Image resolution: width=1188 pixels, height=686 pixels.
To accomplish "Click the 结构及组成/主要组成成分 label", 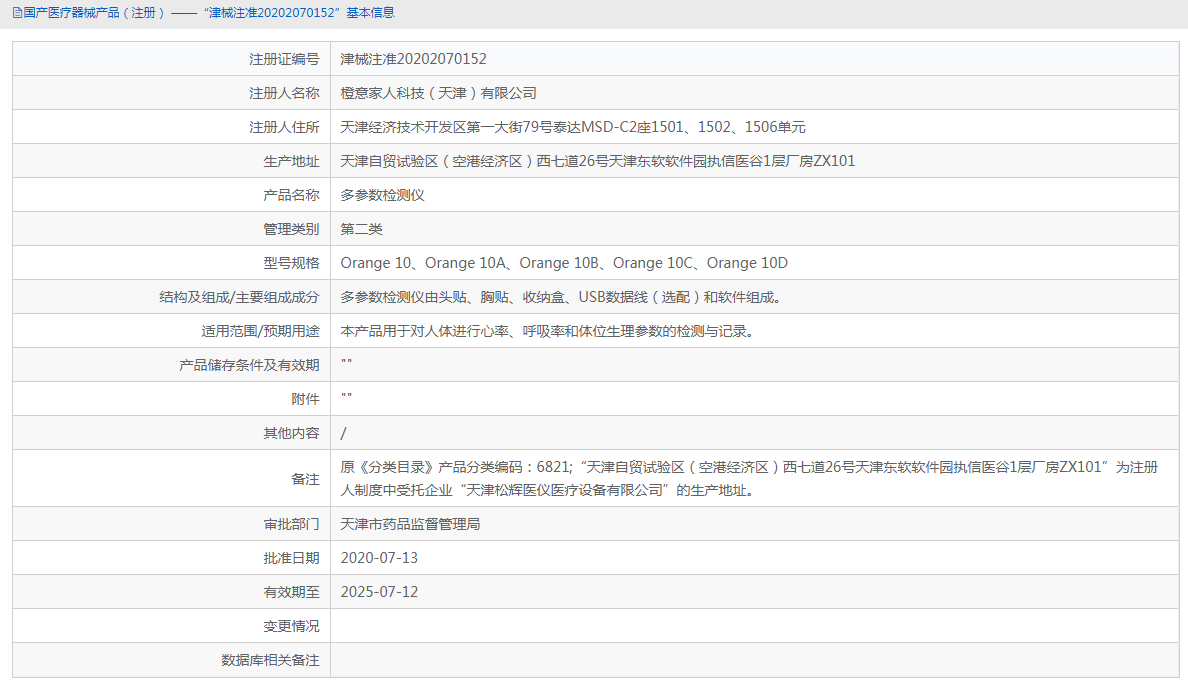I will 239,297.
